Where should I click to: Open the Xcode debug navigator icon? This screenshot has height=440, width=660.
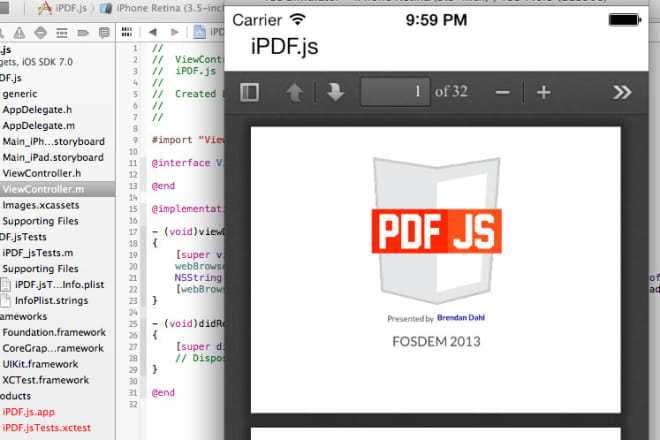62,32
